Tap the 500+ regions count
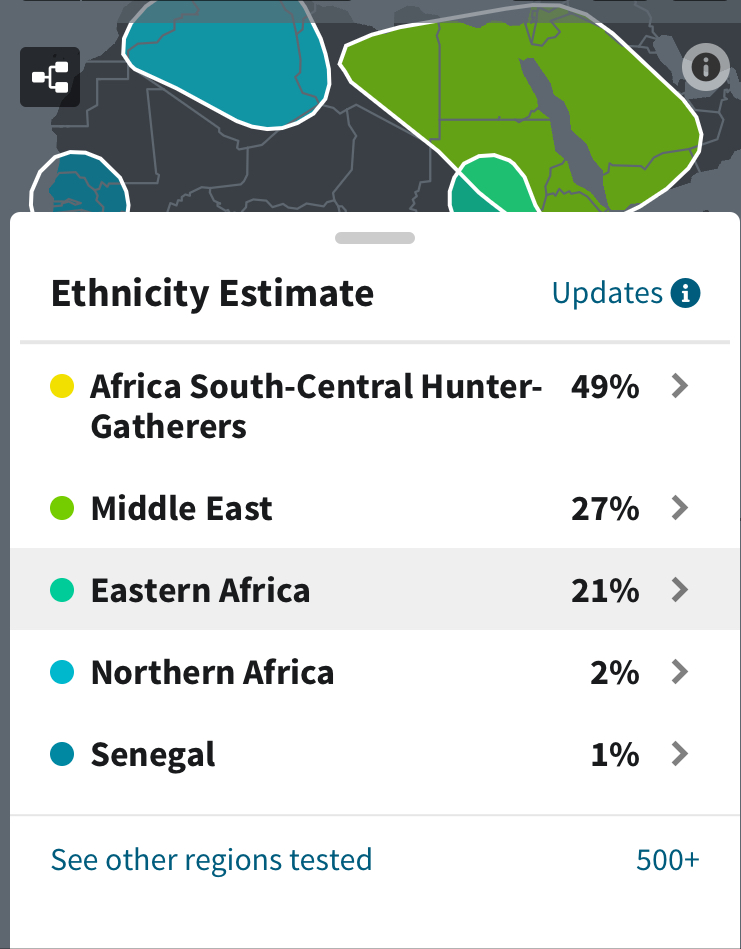This screenshot has height=949, width=741. click(668, 860)
